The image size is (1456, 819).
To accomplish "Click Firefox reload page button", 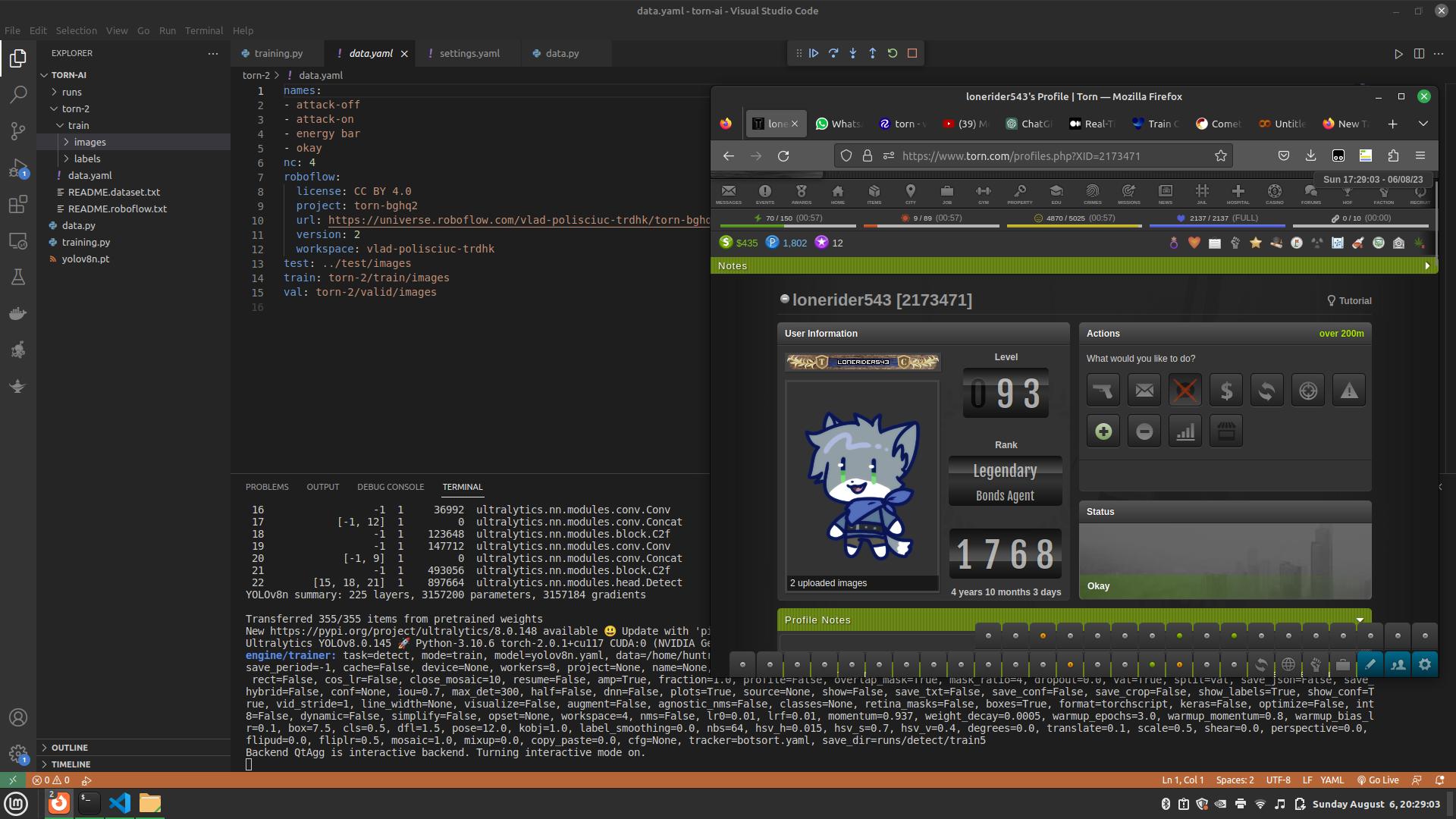I will pos(783,155).
